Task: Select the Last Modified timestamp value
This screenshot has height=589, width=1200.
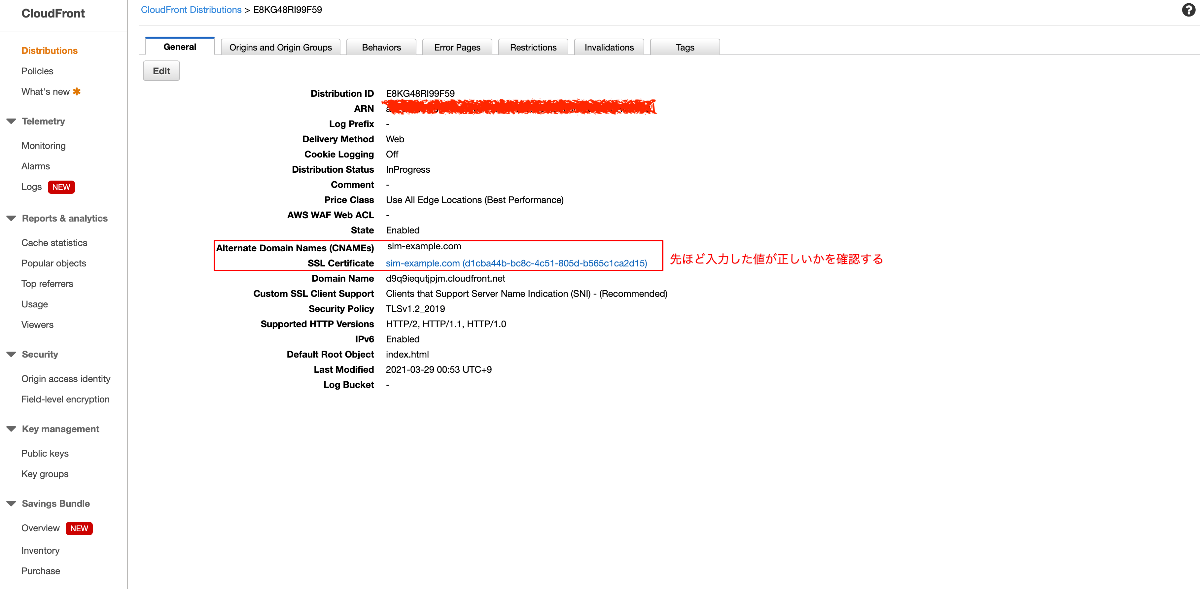Action: (x=438, y=370)
